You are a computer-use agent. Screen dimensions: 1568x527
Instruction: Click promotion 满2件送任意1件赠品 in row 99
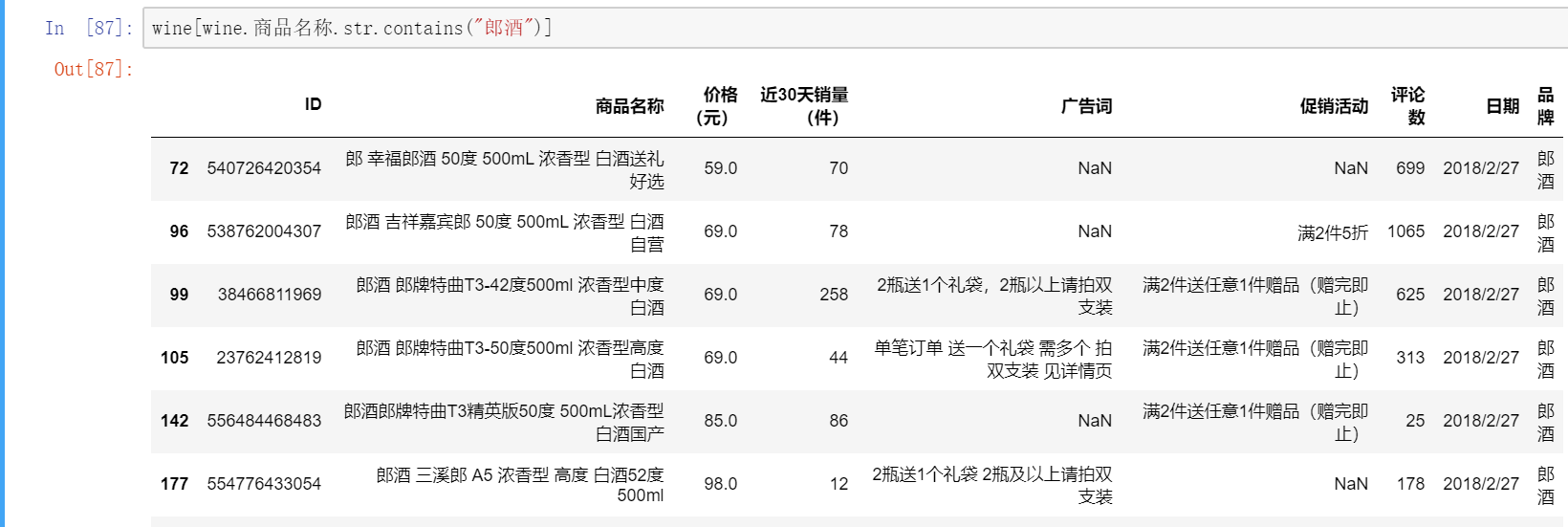tap(1255, 296)
